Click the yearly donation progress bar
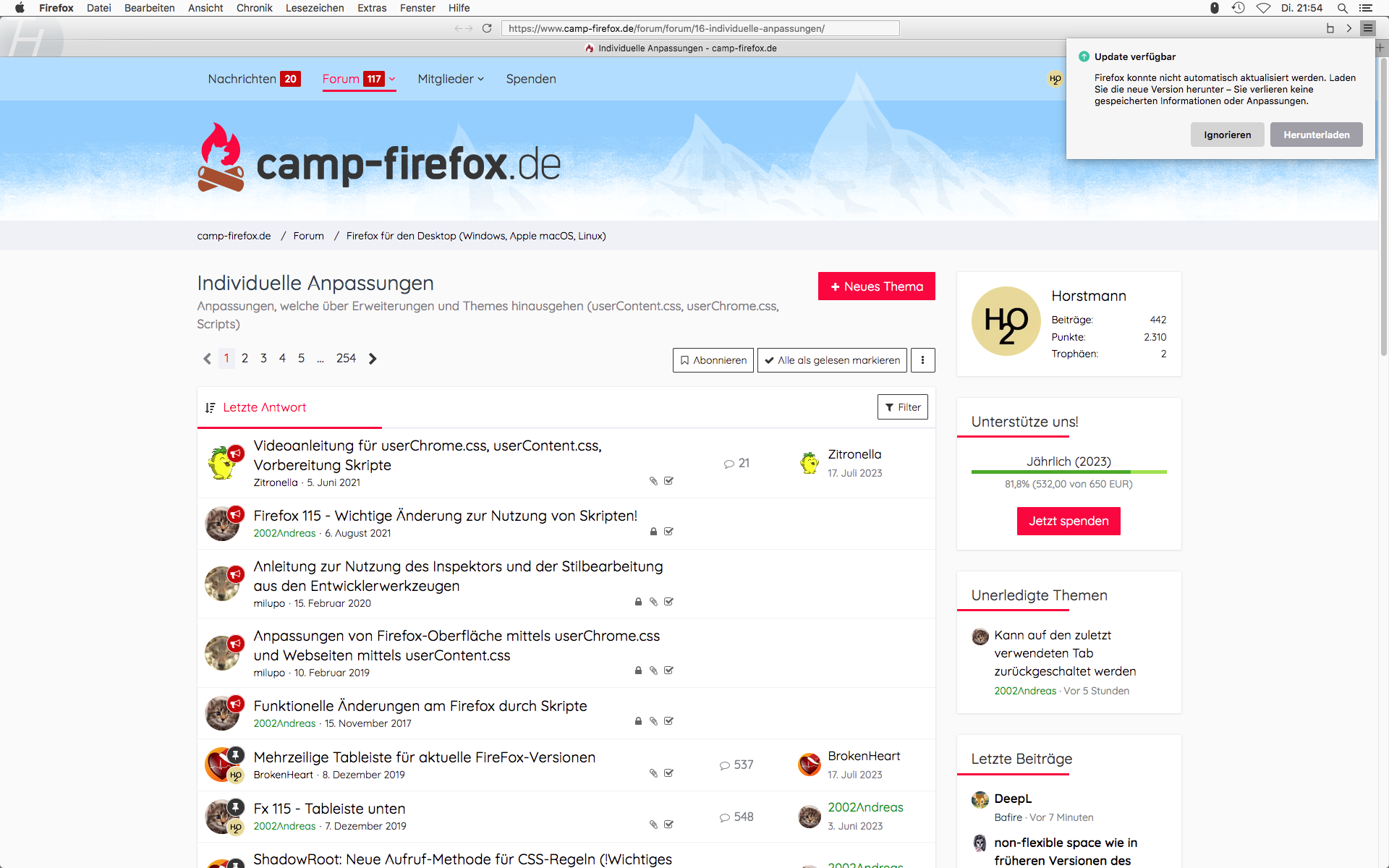The width and height of the screenshot is (1389, 868). 1069,472
